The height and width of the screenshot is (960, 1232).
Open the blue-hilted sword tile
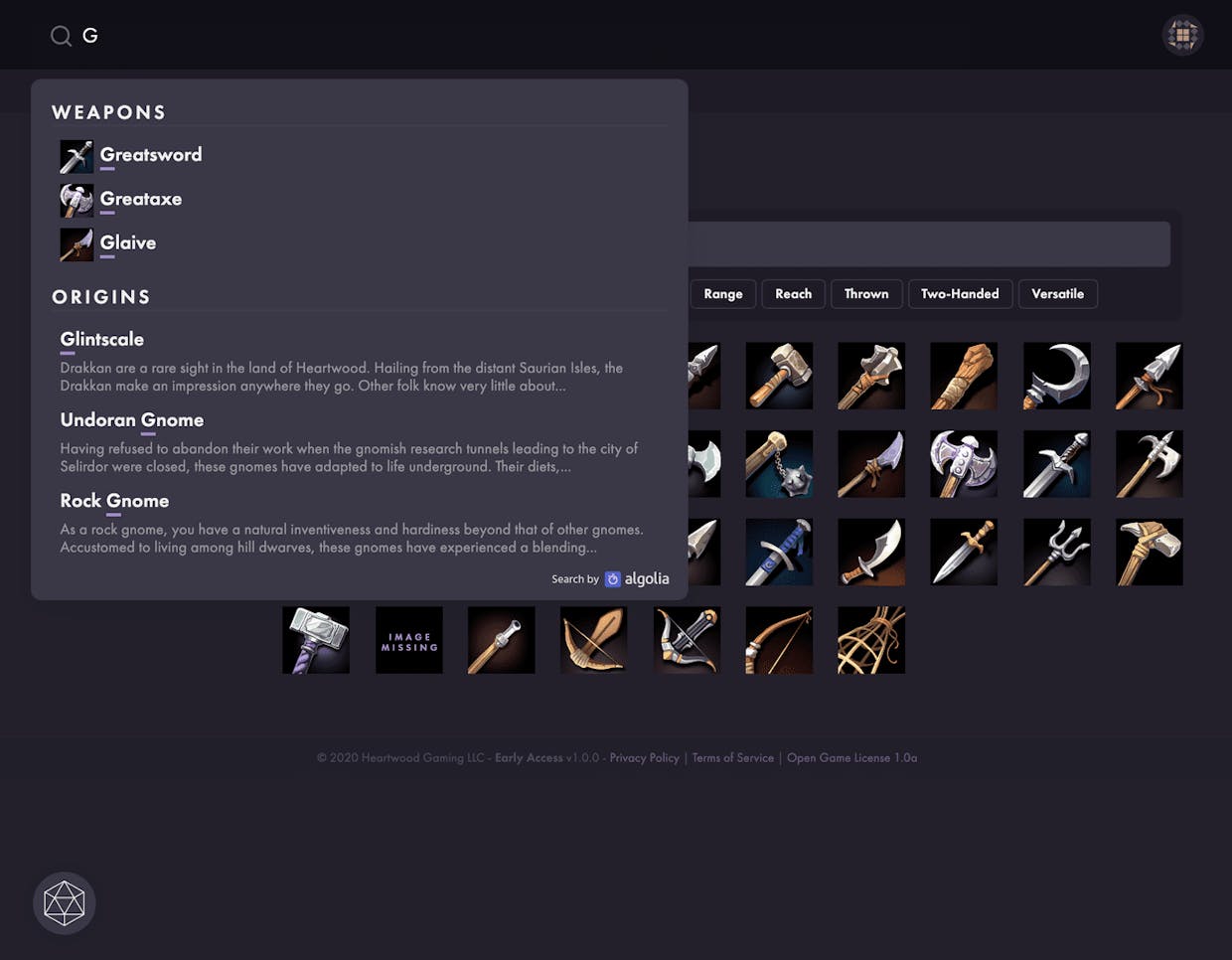point(780,552)
